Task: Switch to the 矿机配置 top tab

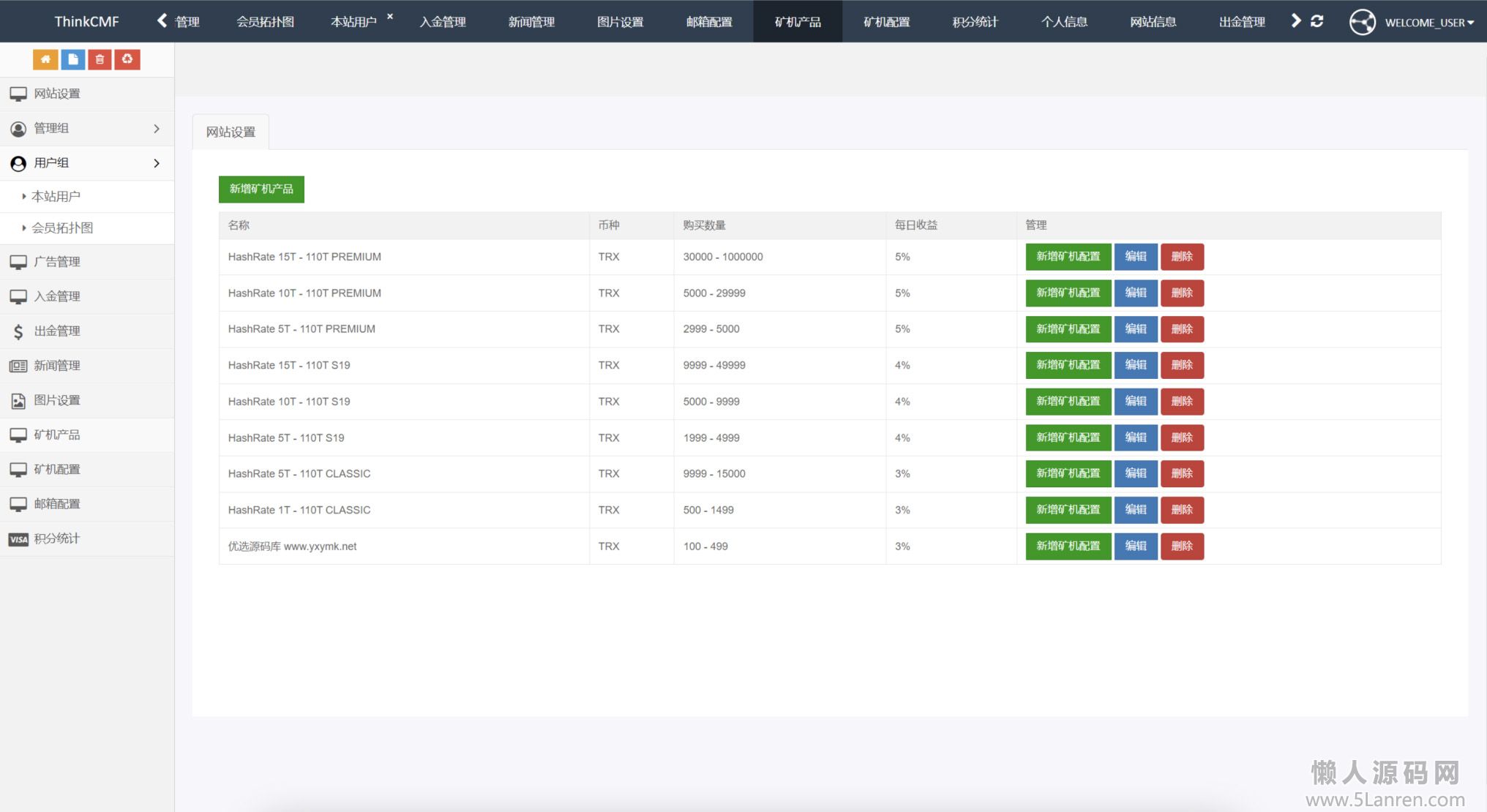Action: click(x=886, y=22)
